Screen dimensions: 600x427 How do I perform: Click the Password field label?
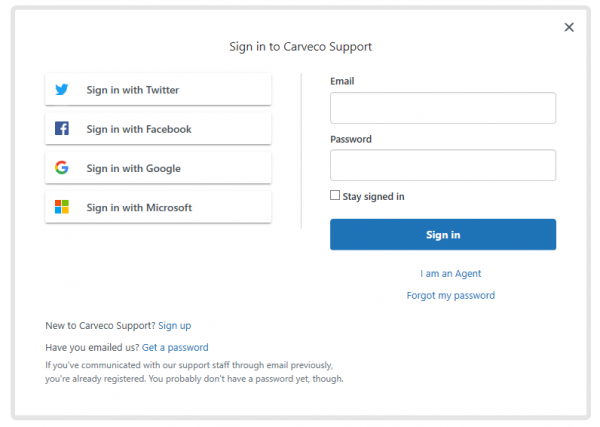[x=351, y=139]
